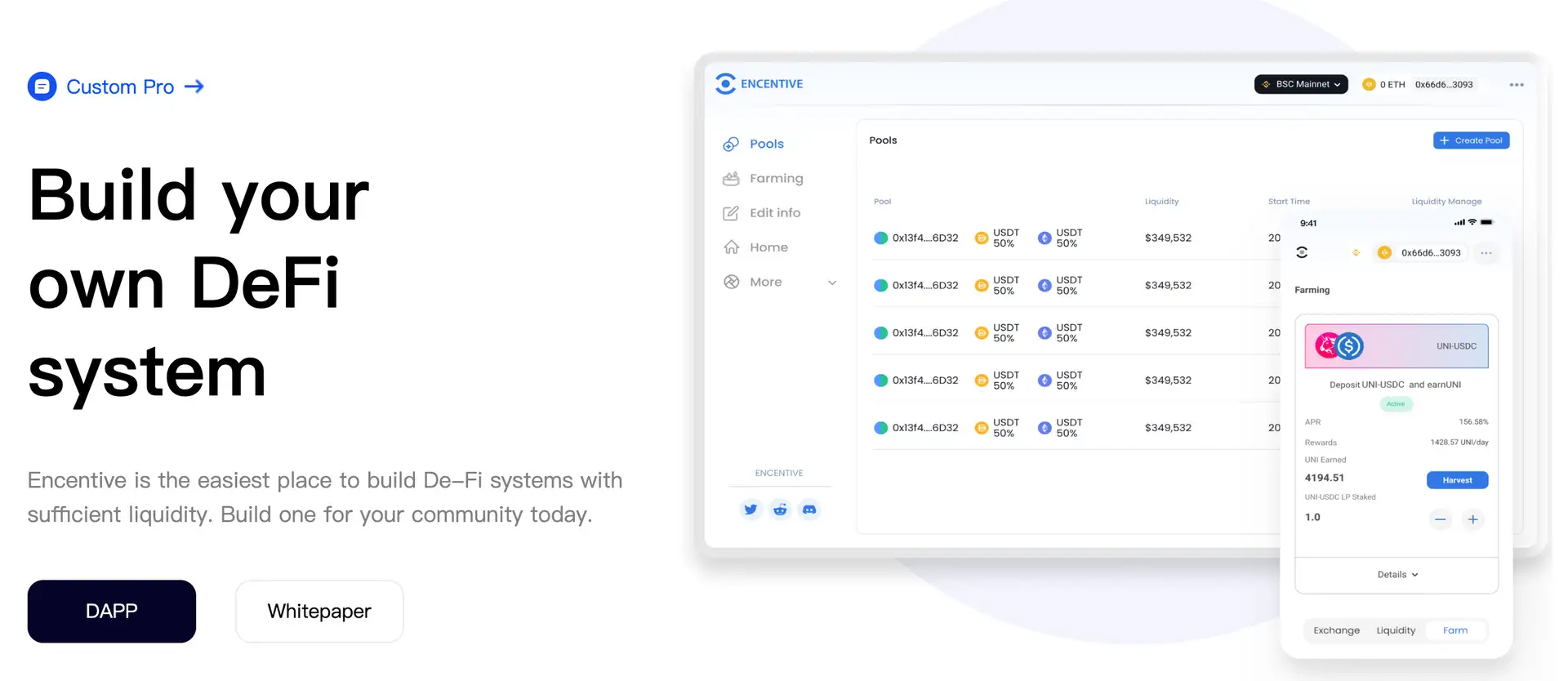Click the Encentive logo in header
Viewport: 1568px width, 681px height.
759,84
